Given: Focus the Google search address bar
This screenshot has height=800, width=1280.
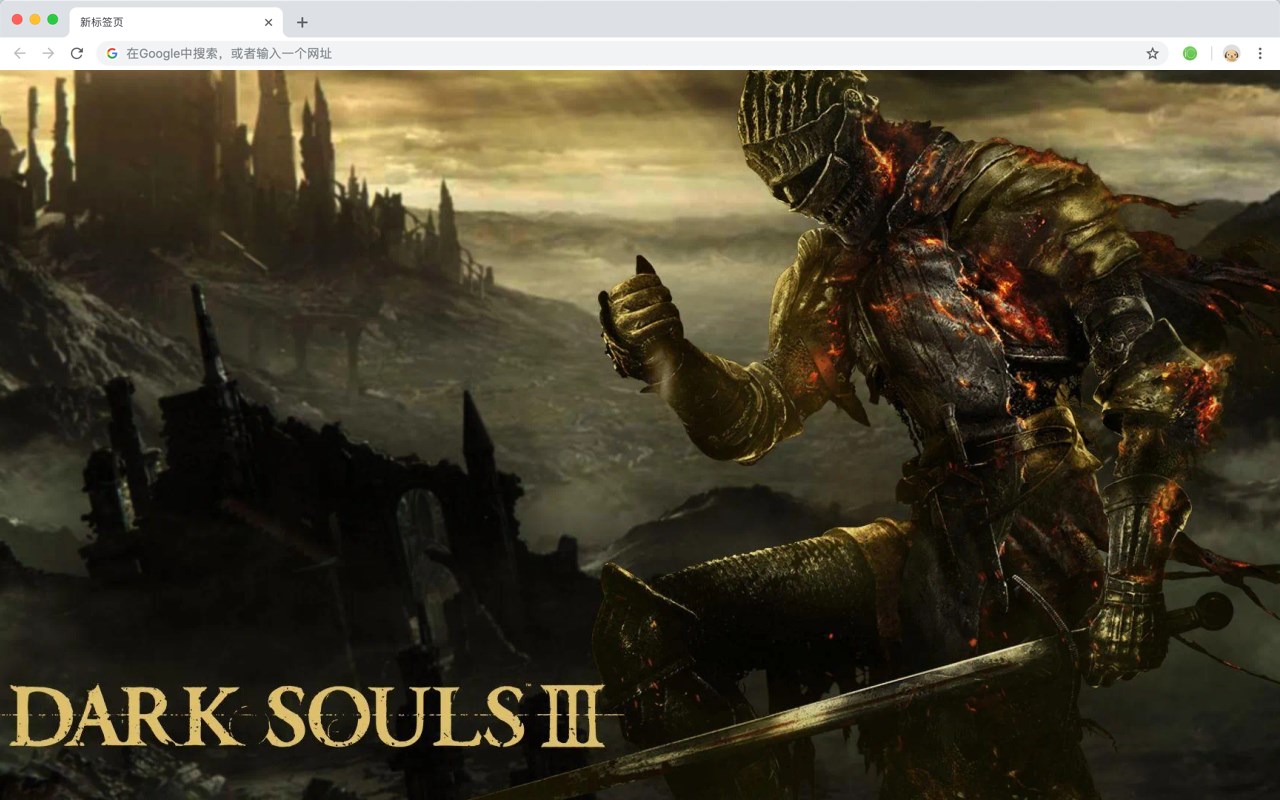Looking at the screenshot, I should point(632,53).
